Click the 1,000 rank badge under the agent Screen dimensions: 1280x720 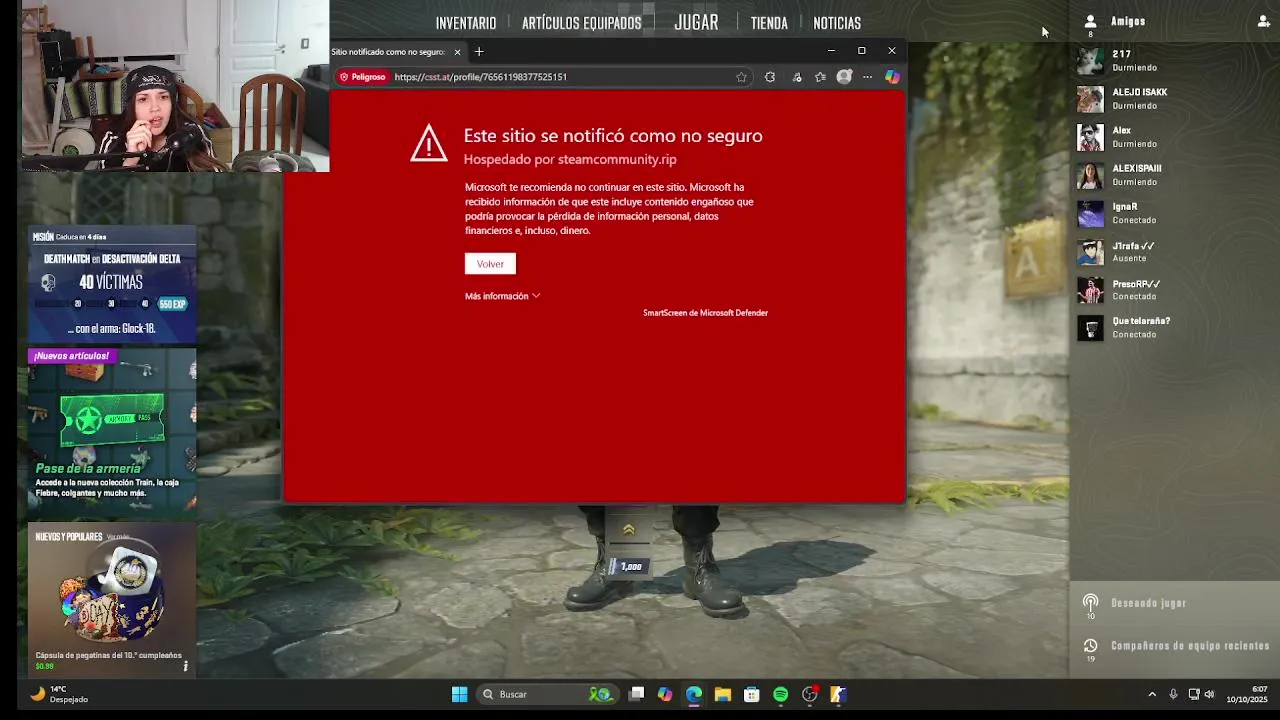(x=627, y=567)
